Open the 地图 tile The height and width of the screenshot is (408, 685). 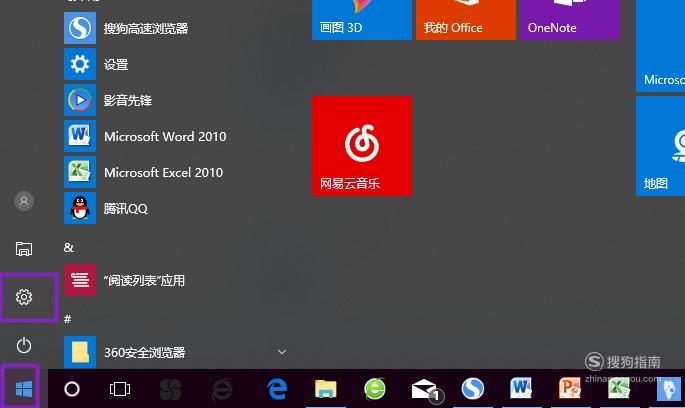point(661,146)
